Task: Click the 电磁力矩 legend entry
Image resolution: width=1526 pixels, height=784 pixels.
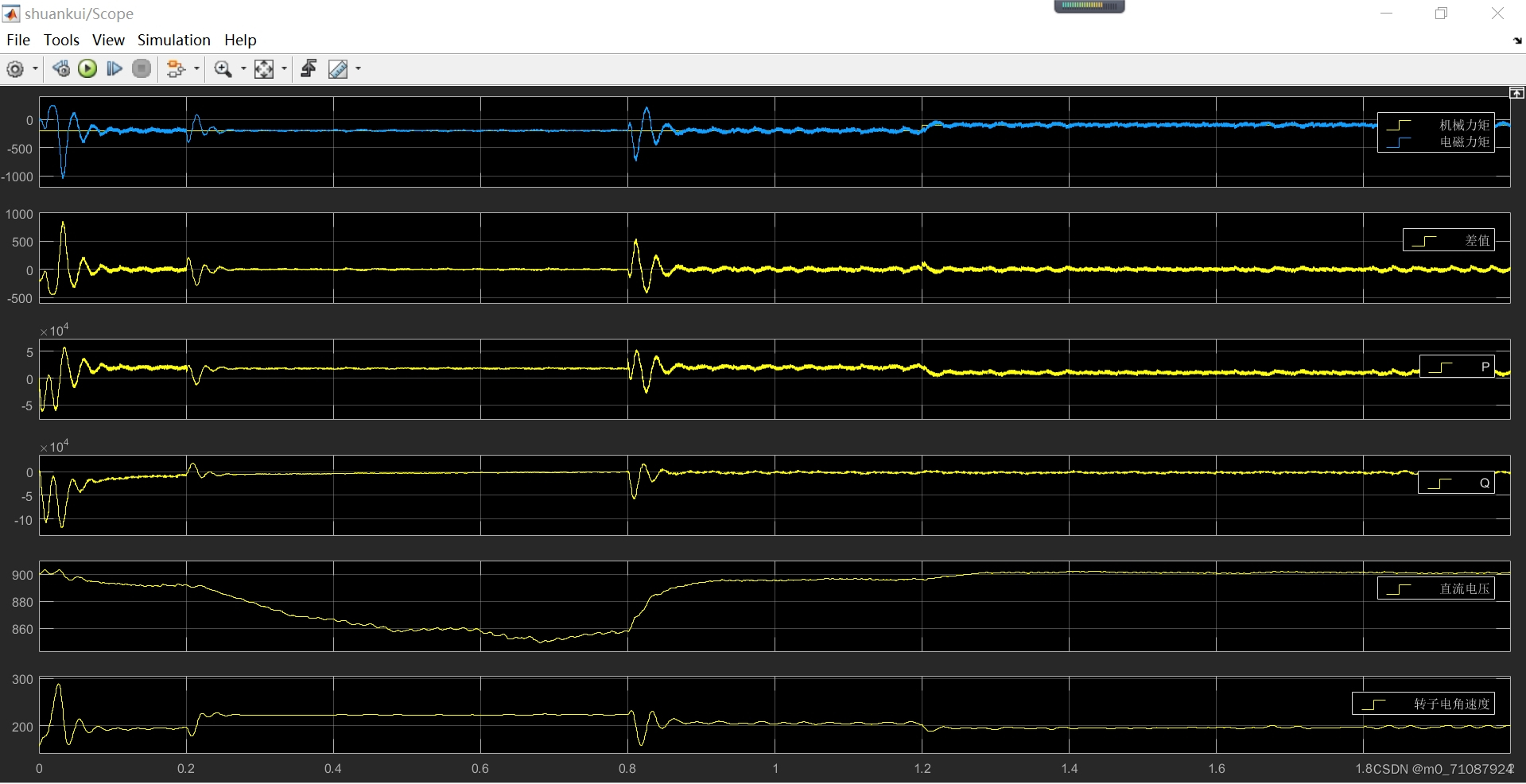Action: pos(1436,142)
